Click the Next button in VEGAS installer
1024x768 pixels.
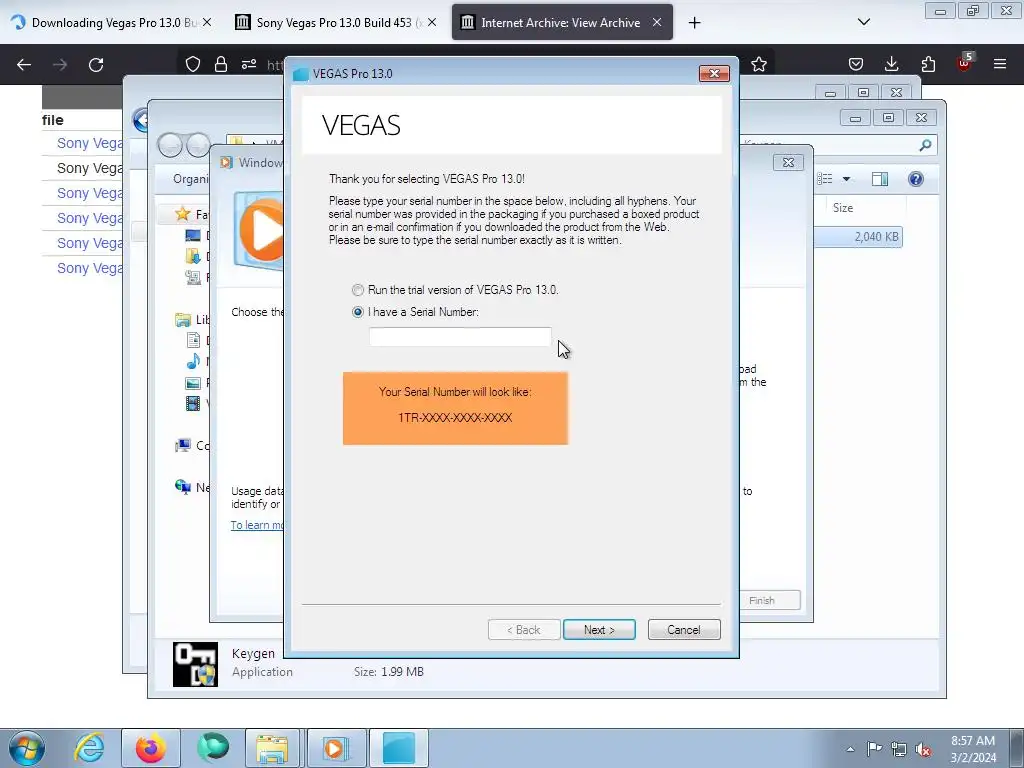599,630
